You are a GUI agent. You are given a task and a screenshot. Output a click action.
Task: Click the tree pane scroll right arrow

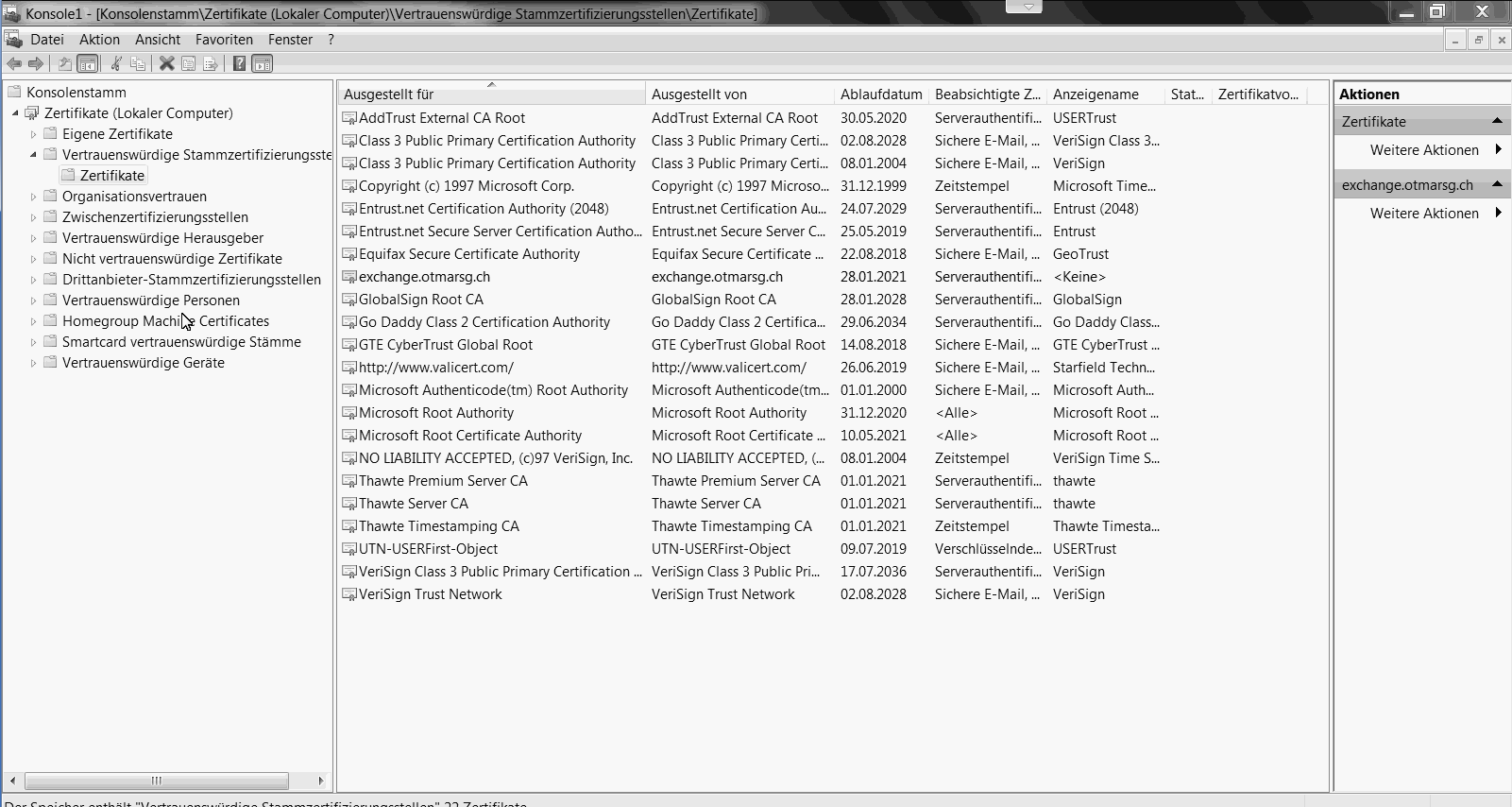point(321,781)
